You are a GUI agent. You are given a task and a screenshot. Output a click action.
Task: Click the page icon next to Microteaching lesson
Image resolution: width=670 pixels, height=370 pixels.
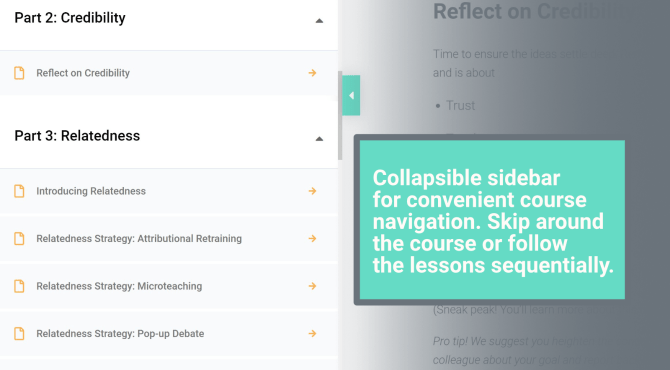[x=19, y=286]
